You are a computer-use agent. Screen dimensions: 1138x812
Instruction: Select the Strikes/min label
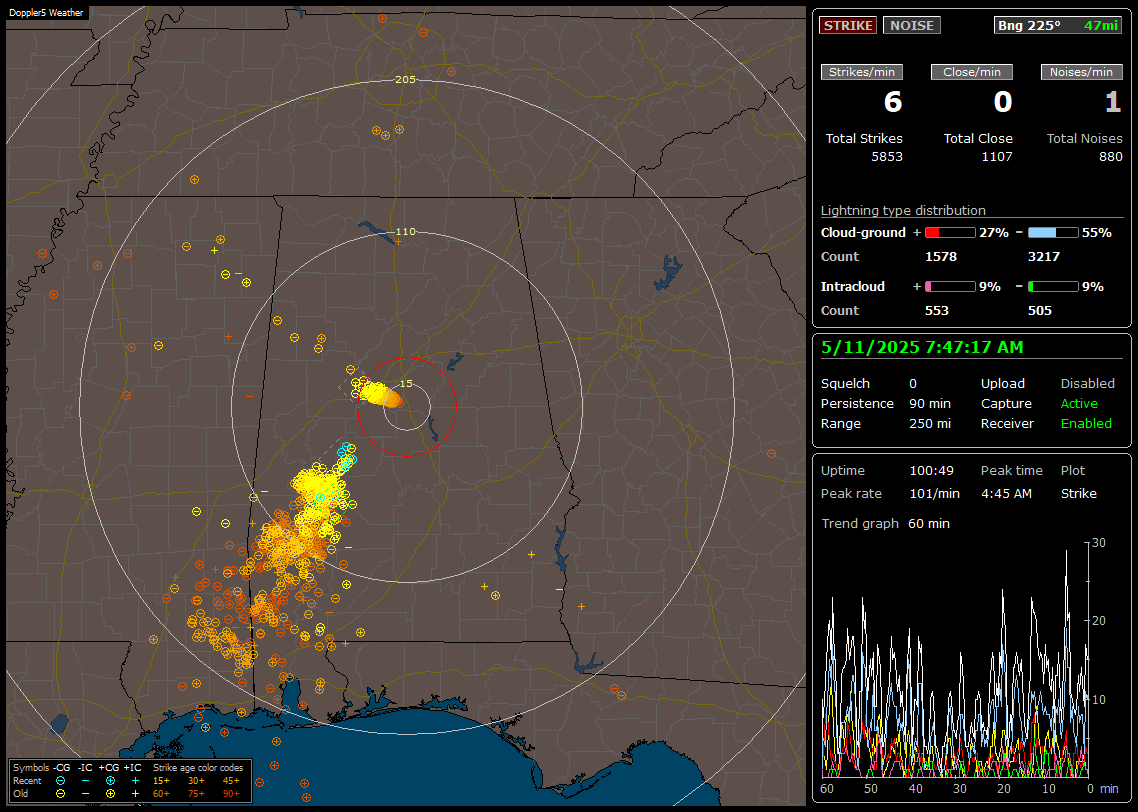click(x=861, y=72)
